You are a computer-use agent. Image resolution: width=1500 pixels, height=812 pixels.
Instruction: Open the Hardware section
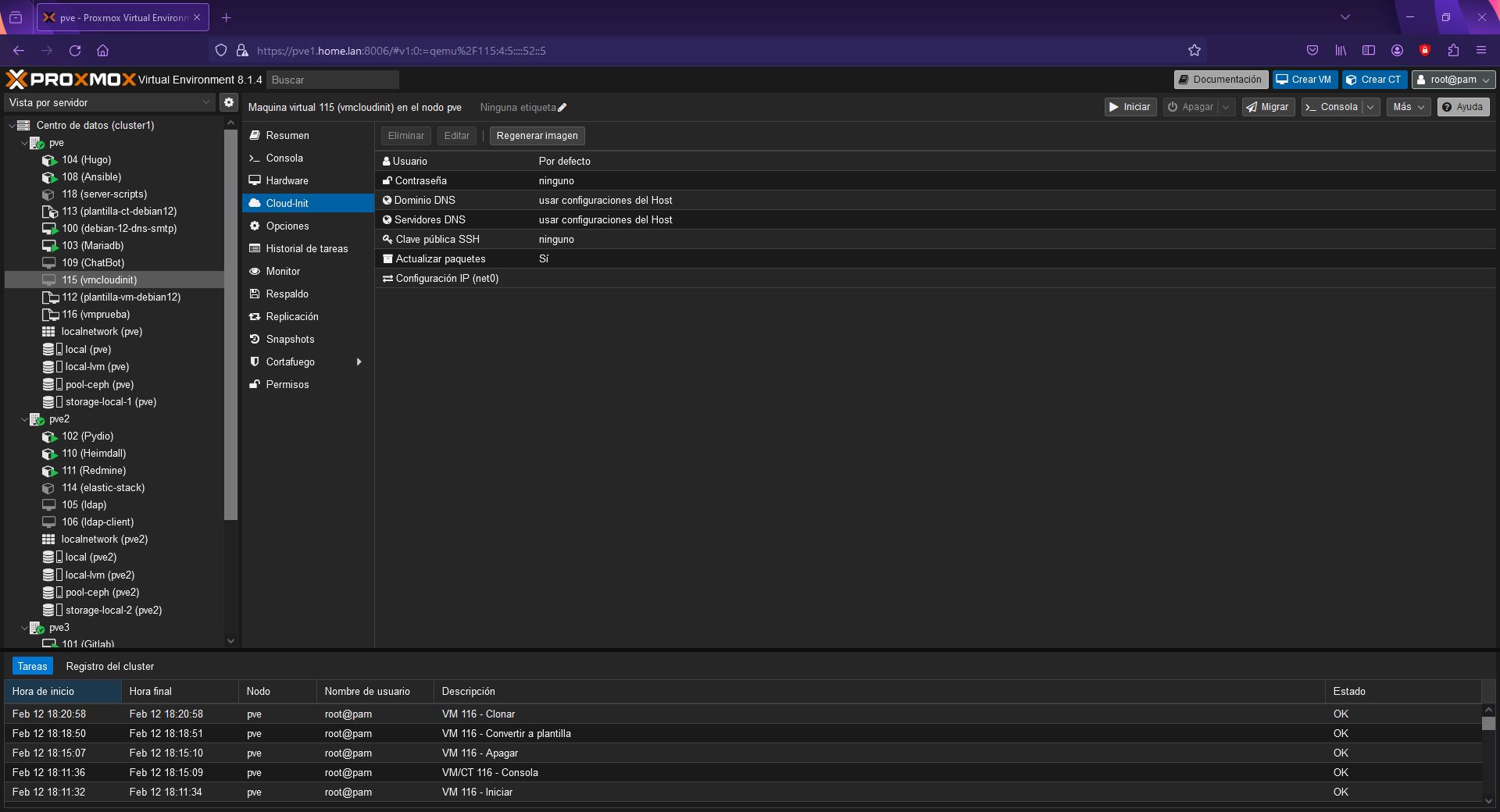tap(308, 181)
